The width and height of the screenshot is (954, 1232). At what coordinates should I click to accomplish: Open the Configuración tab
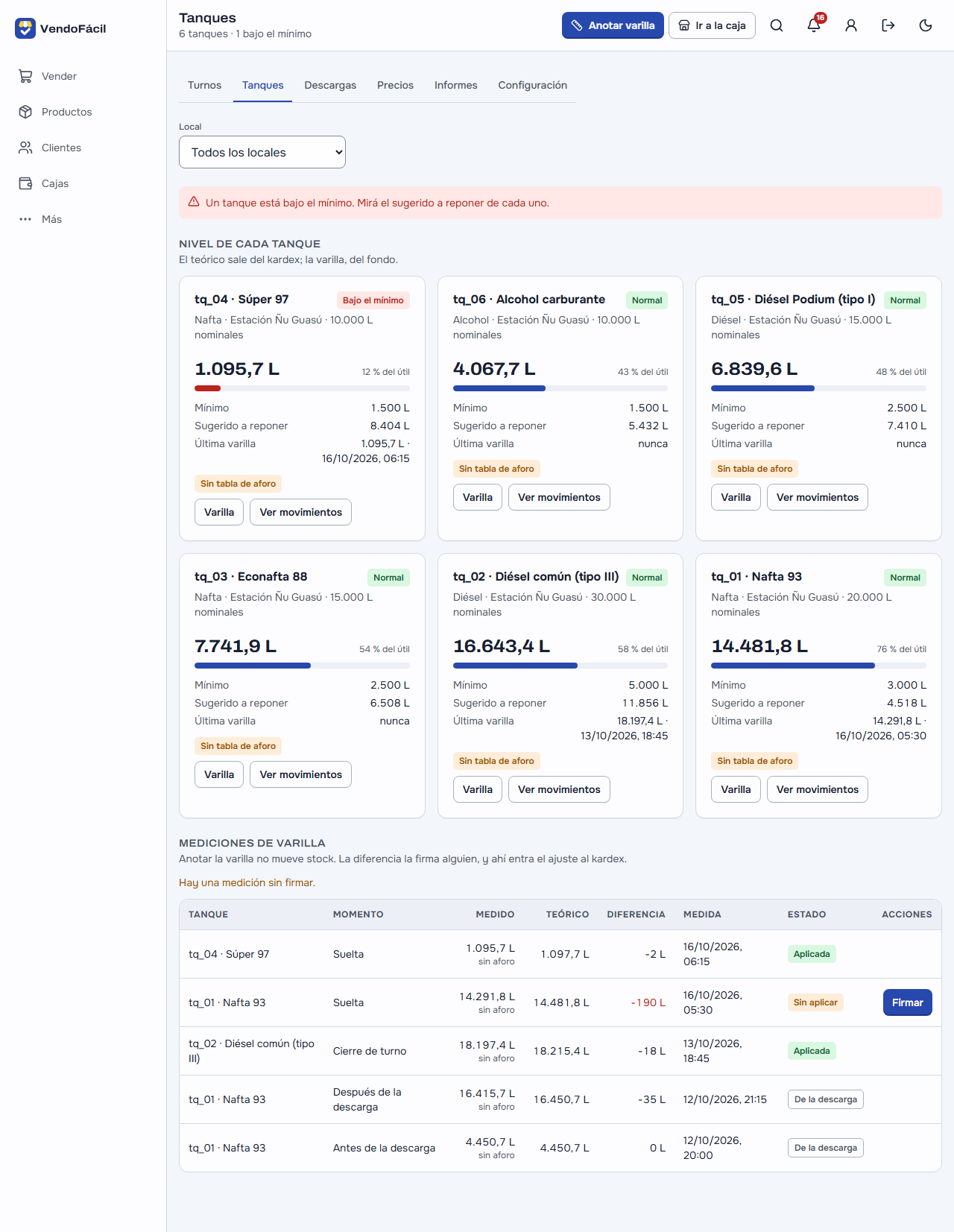[x=532, y=85]
